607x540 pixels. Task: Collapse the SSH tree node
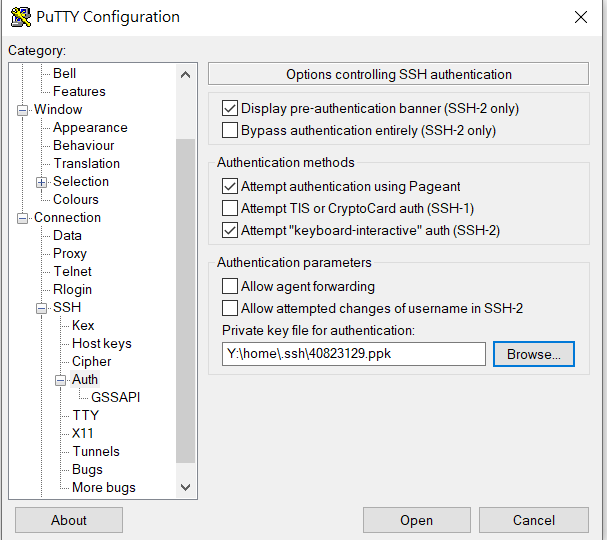(x=42, y=308)
